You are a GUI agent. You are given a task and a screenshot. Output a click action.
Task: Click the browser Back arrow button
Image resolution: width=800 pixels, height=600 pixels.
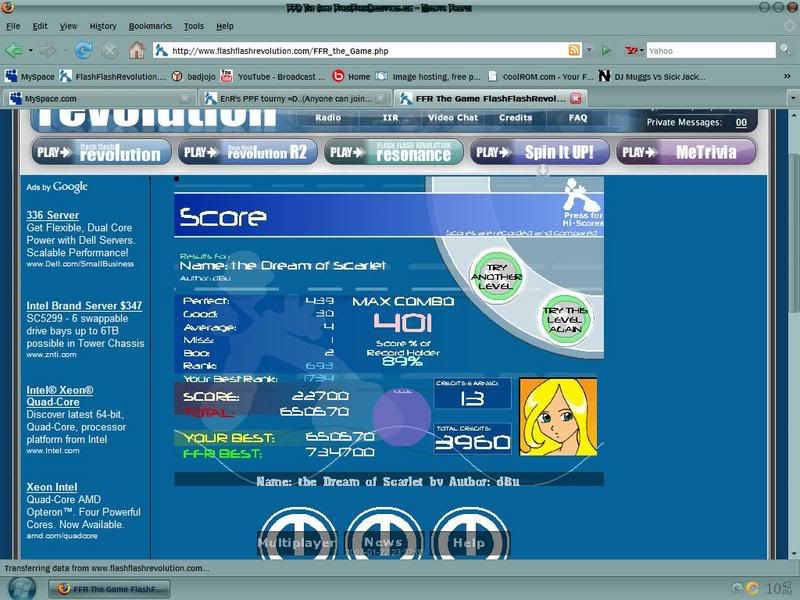pyautogui.click(x=14, y=49)
